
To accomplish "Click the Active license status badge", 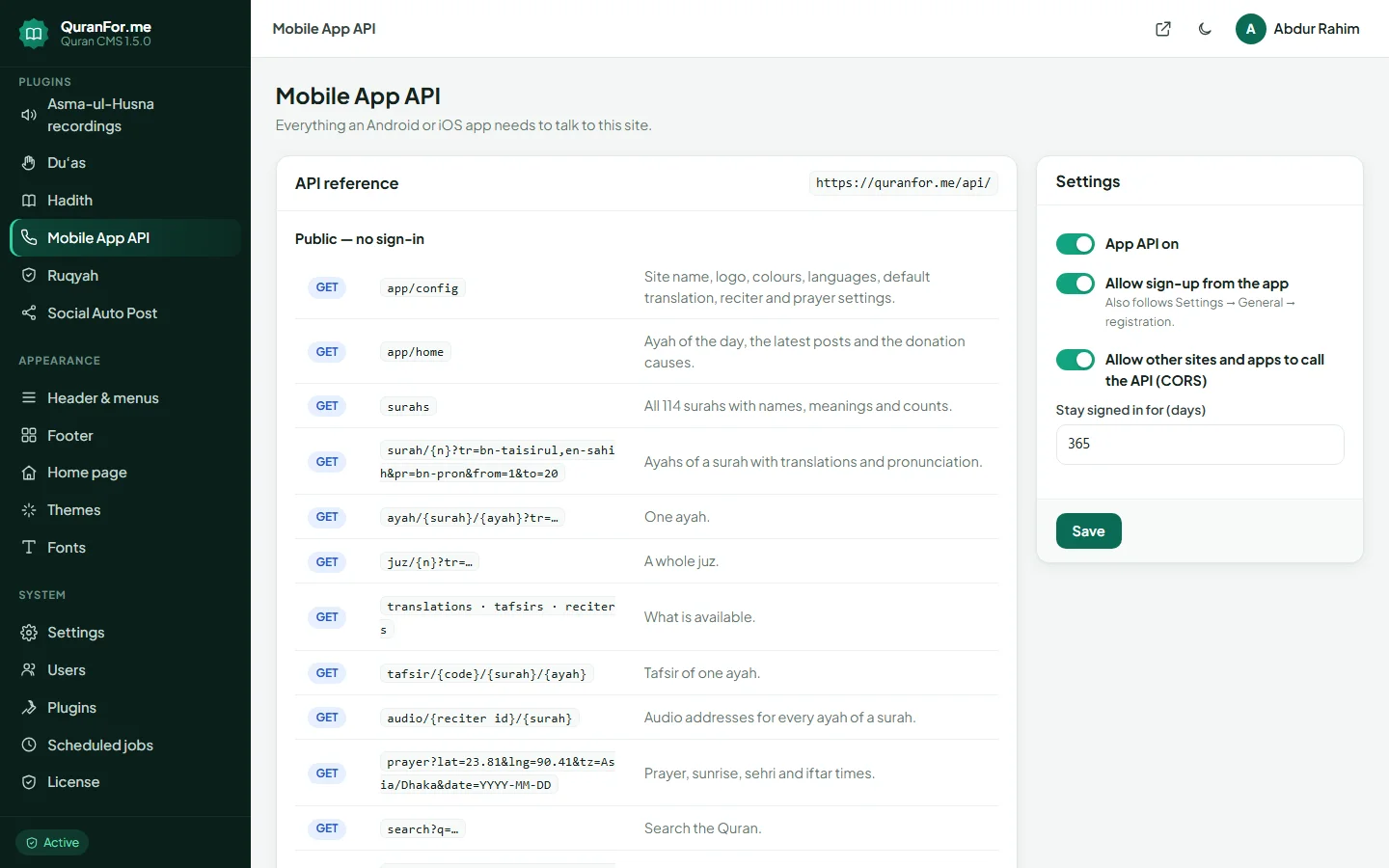I will [x=52, y=843].
